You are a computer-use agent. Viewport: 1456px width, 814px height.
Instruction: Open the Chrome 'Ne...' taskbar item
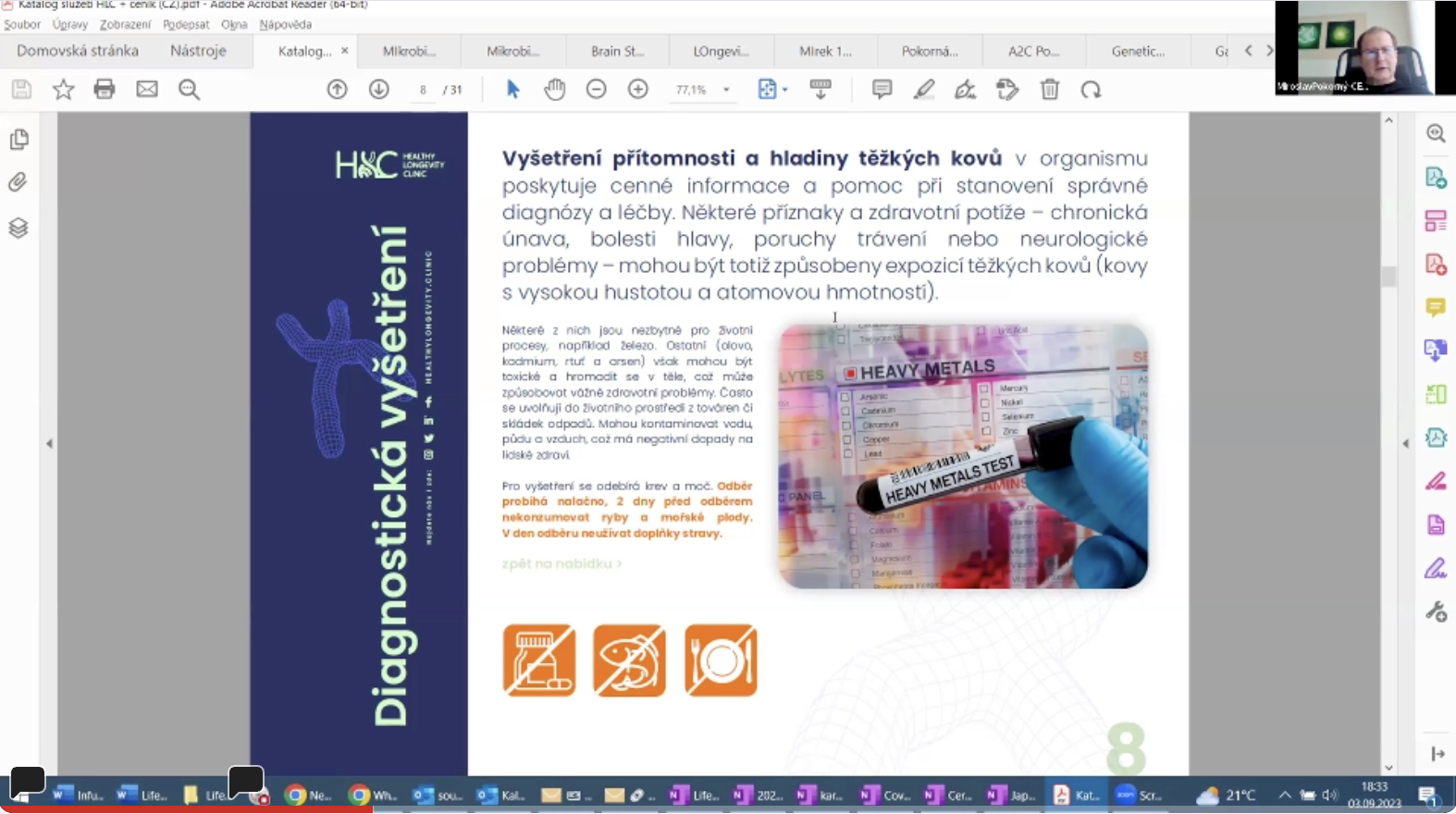pyautogui.click(x=309, y=795)
